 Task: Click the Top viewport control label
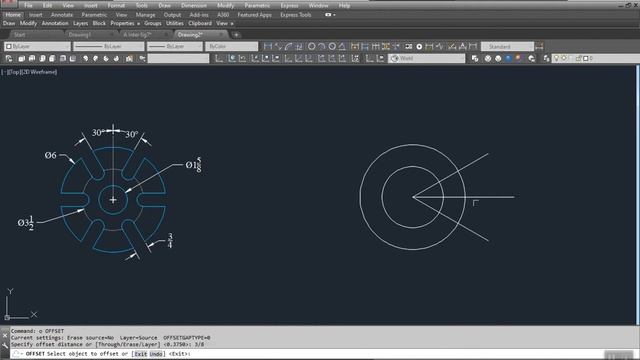click(14, 72)
